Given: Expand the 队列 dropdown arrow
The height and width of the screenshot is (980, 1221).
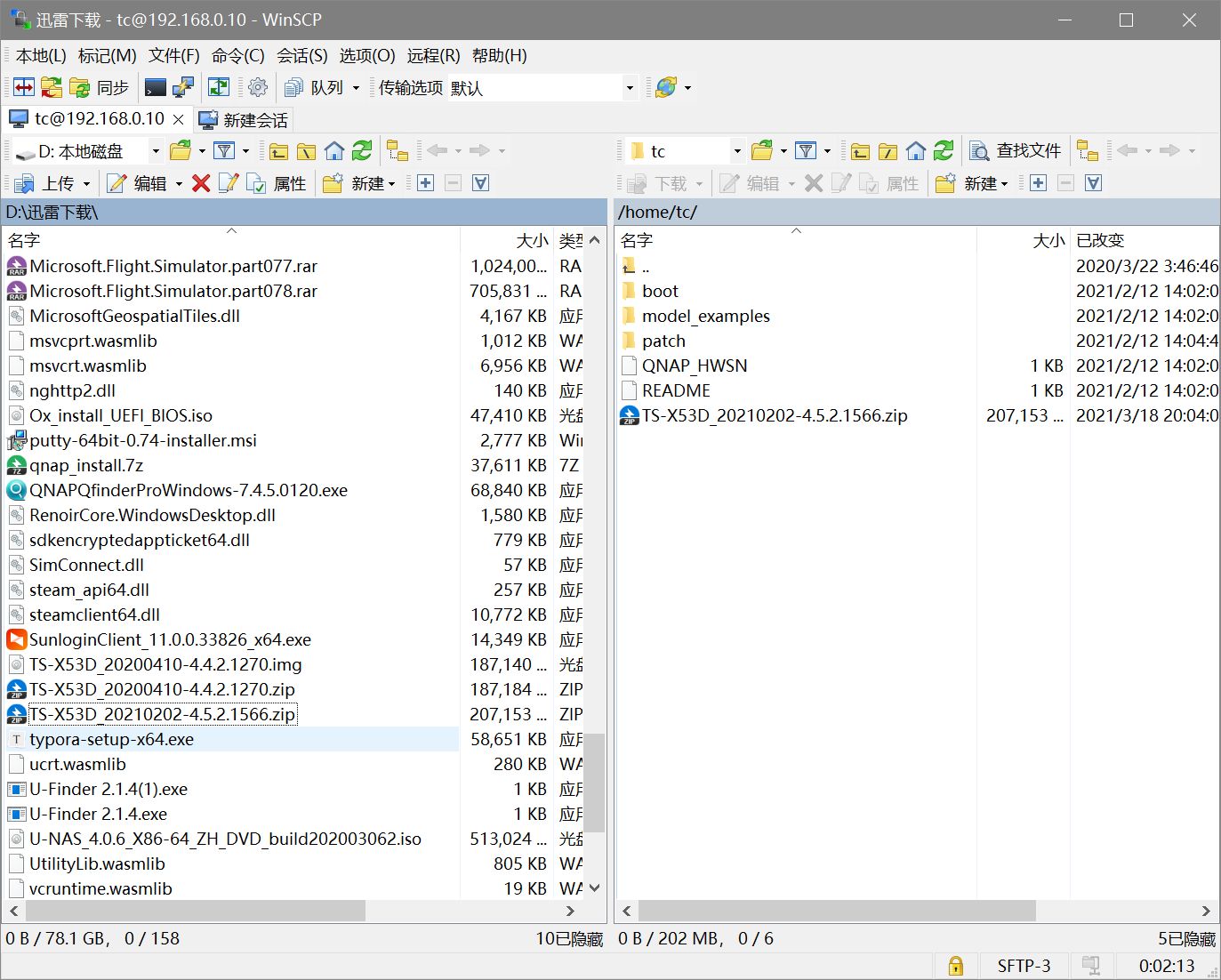Looking at the screenshot, I should click(x=356, y=87).
